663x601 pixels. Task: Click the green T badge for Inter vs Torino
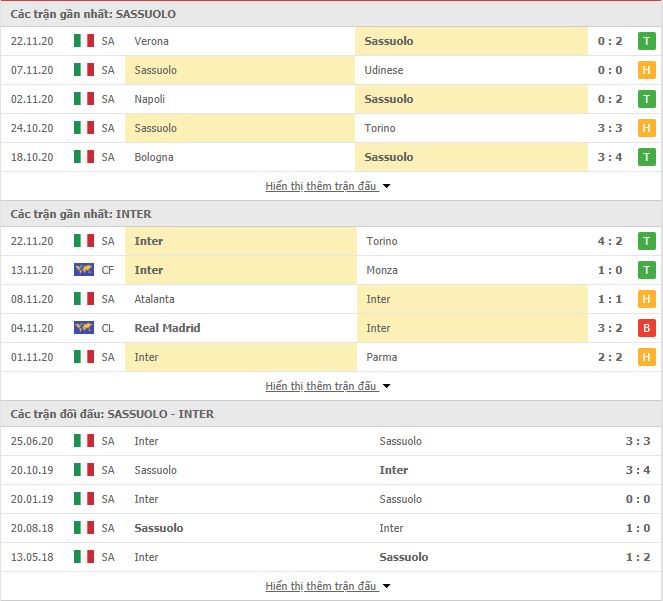647,241
